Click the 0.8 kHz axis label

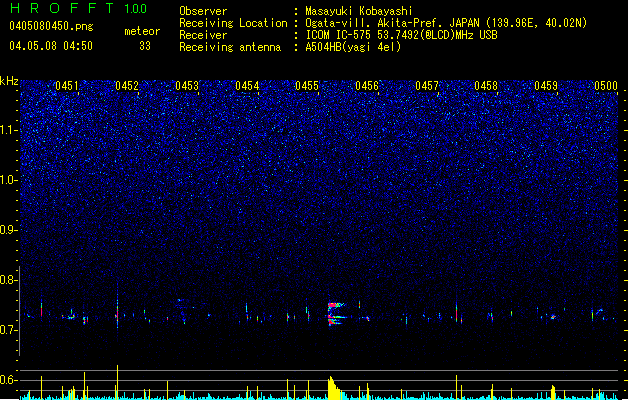(x=9, y=280)
